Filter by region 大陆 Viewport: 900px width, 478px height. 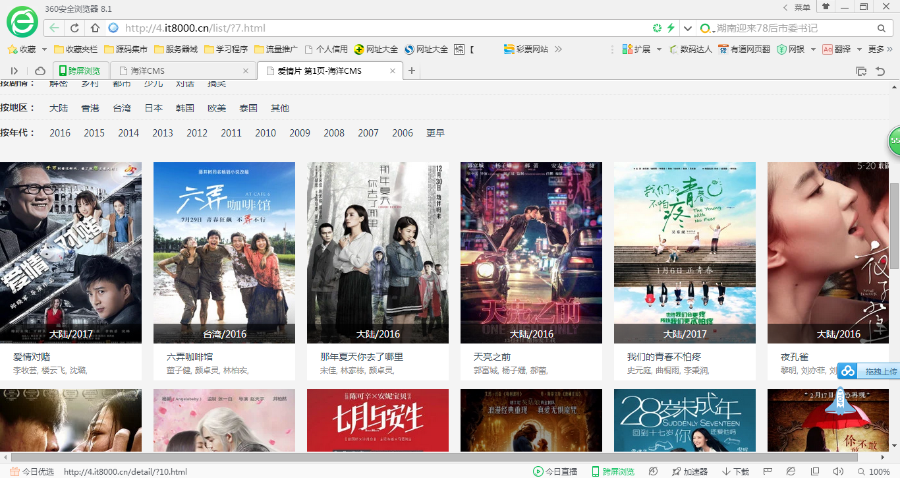[x=59, y=108]
